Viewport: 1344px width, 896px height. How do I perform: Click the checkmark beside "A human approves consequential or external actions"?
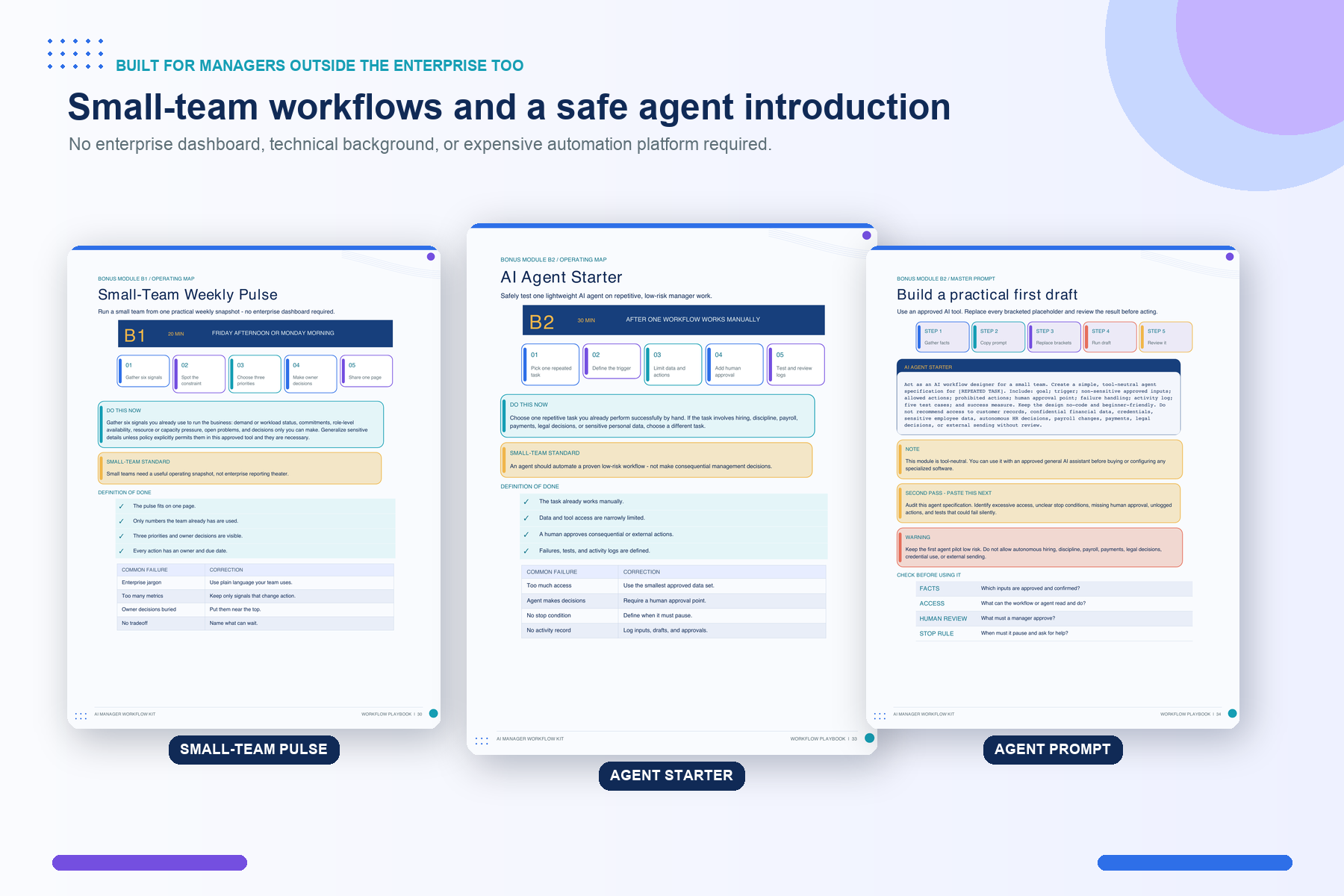(526, 535)
